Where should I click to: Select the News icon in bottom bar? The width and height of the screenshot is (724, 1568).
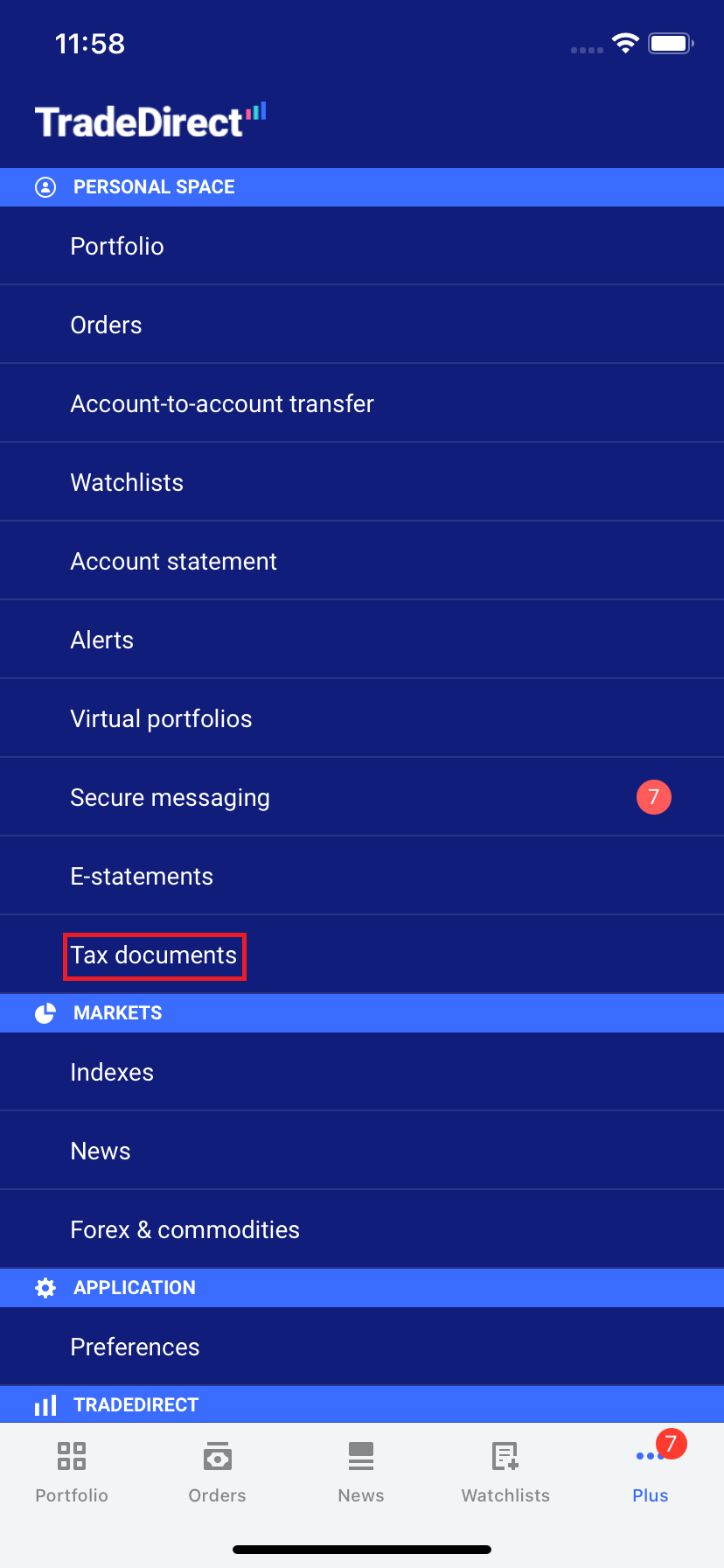(x=361, y=1456)
